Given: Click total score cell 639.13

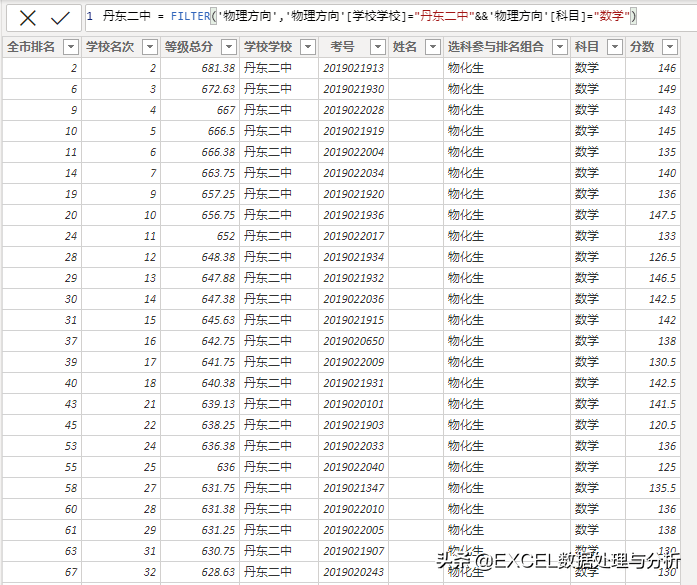Looking at the screenshot, I should point(200,404).
